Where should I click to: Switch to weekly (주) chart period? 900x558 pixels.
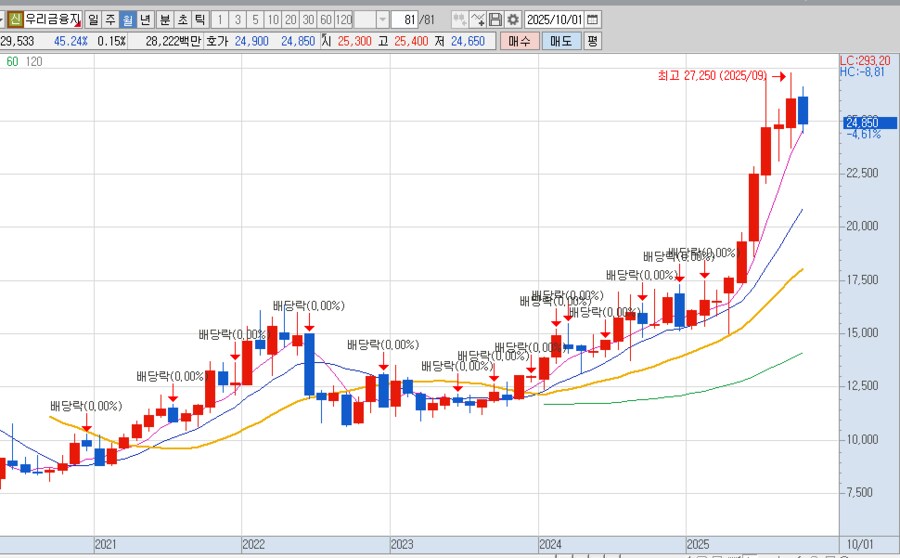(110, 19)
